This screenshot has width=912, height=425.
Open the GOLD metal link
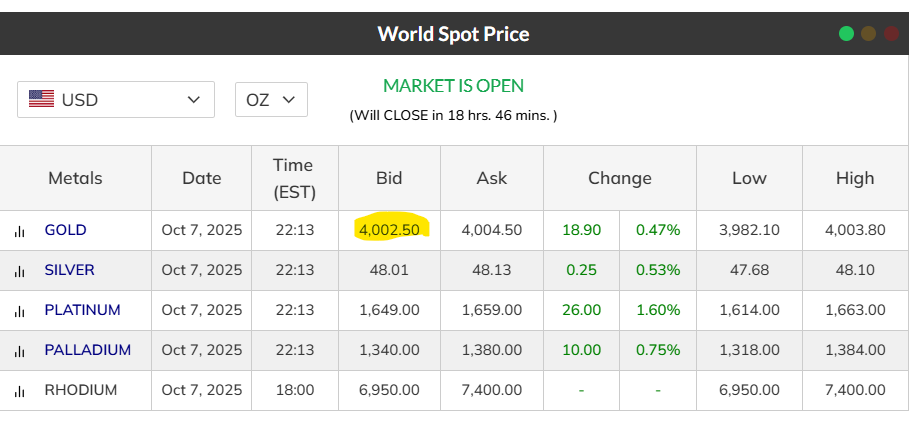point(65,230)
